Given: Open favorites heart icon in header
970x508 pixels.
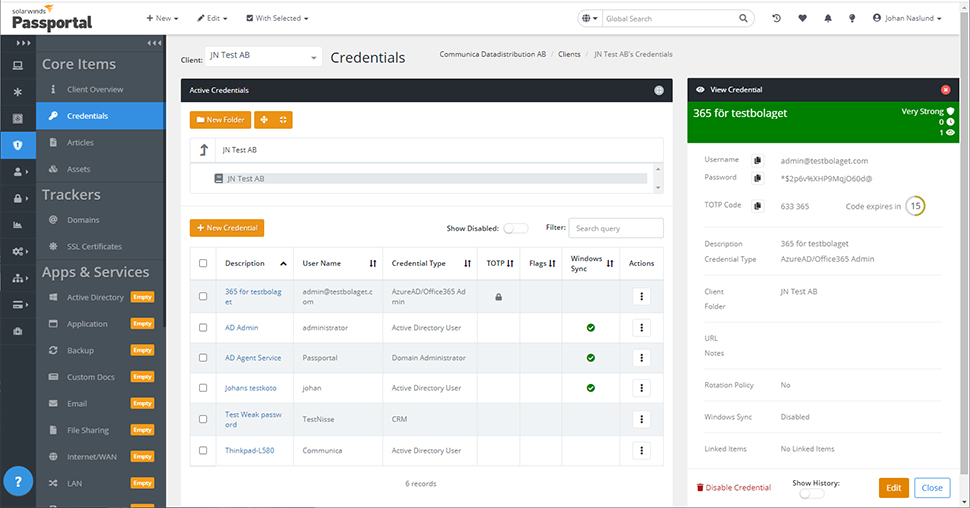Looking at the screenshot, I should (802, 19).
